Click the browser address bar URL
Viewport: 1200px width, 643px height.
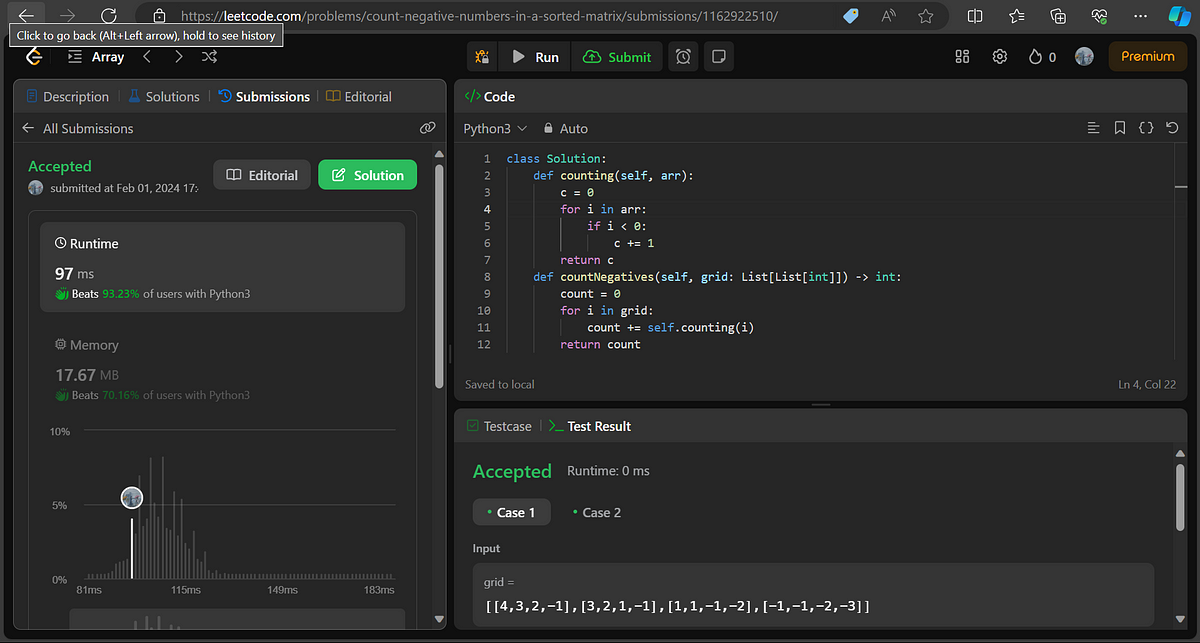click(x=479, y=17)
